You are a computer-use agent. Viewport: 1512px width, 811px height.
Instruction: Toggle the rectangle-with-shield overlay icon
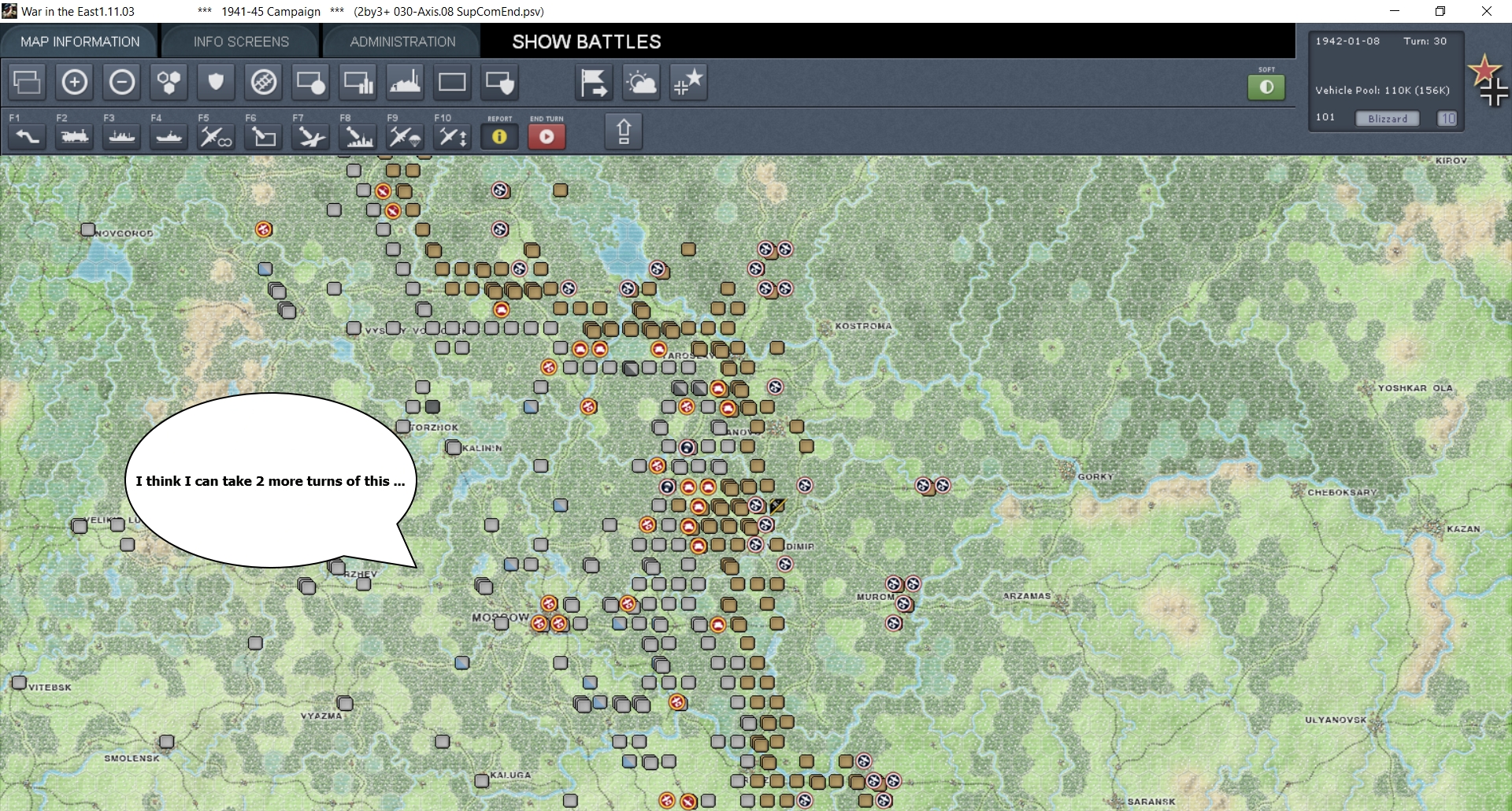500,82
